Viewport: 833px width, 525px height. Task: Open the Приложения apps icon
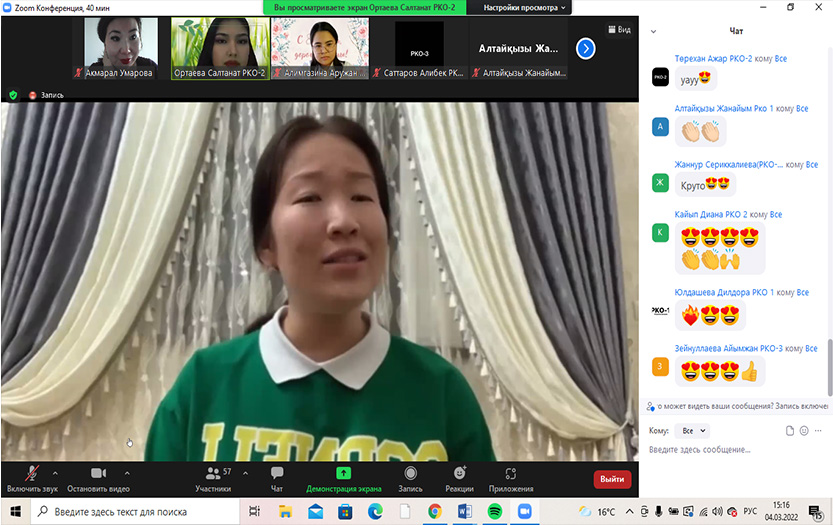pos(511,477)
